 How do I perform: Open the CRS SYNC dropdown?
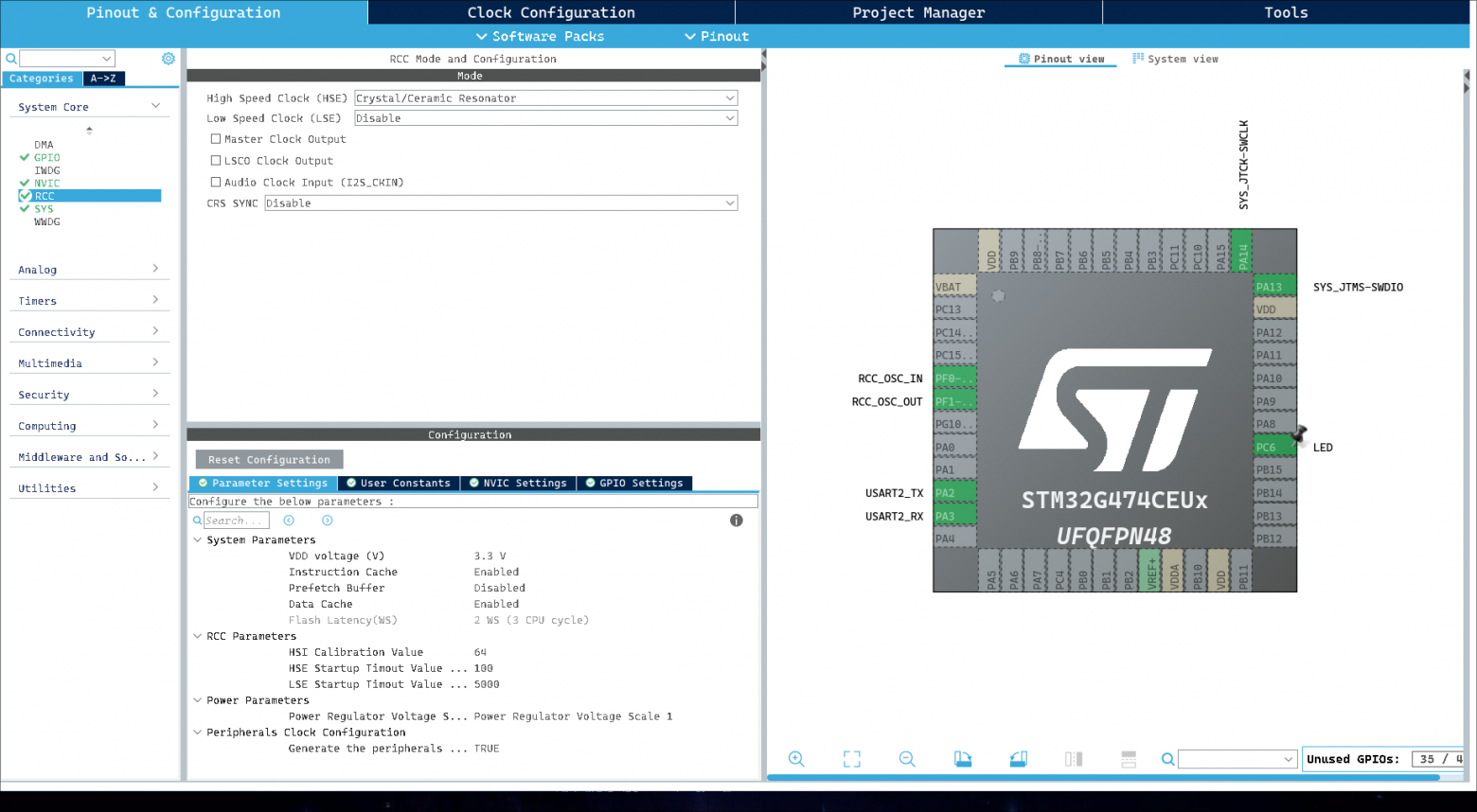point(500,203)
